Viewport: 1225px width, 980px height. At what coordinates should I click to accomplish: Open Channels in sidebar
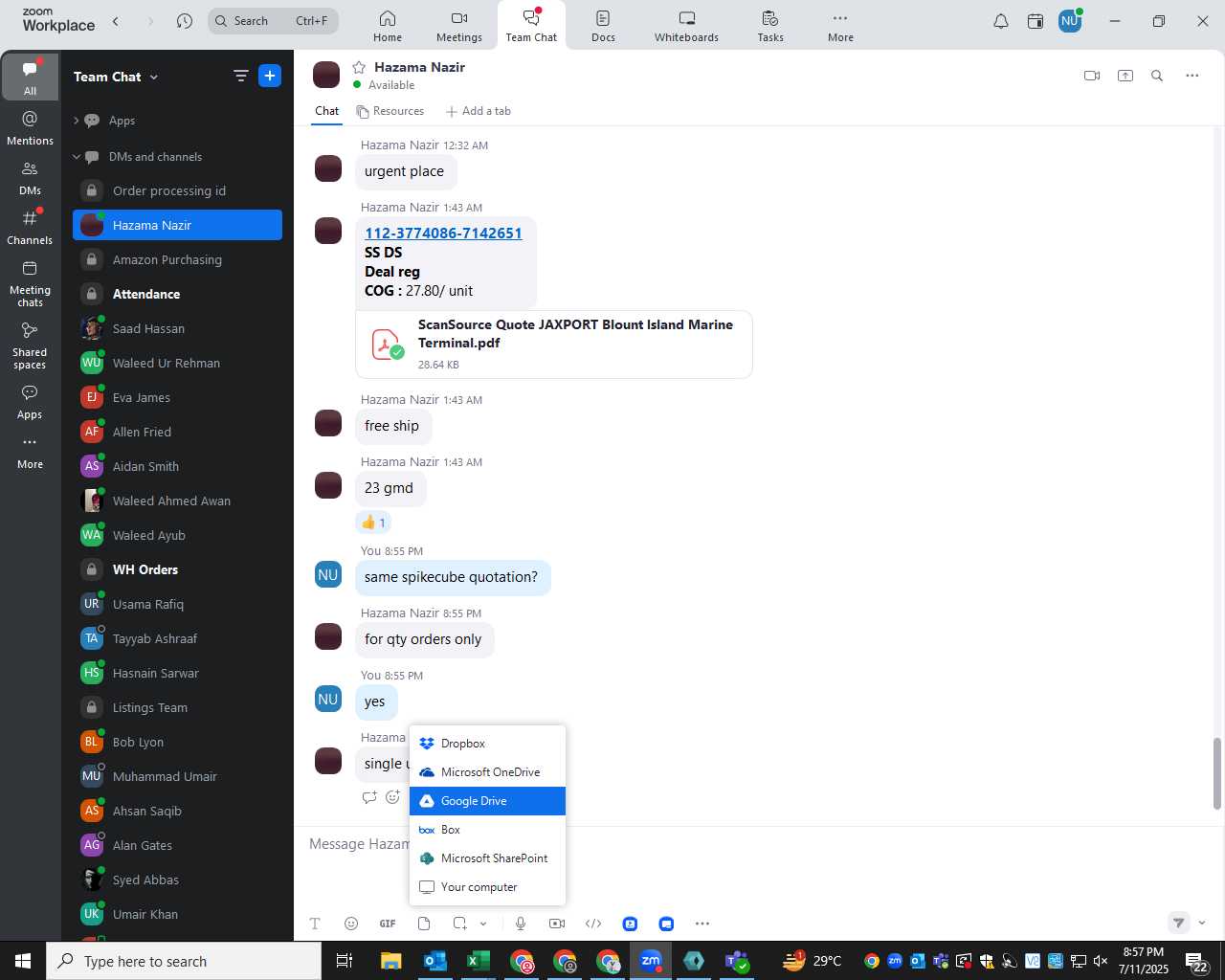coord(30,228)
